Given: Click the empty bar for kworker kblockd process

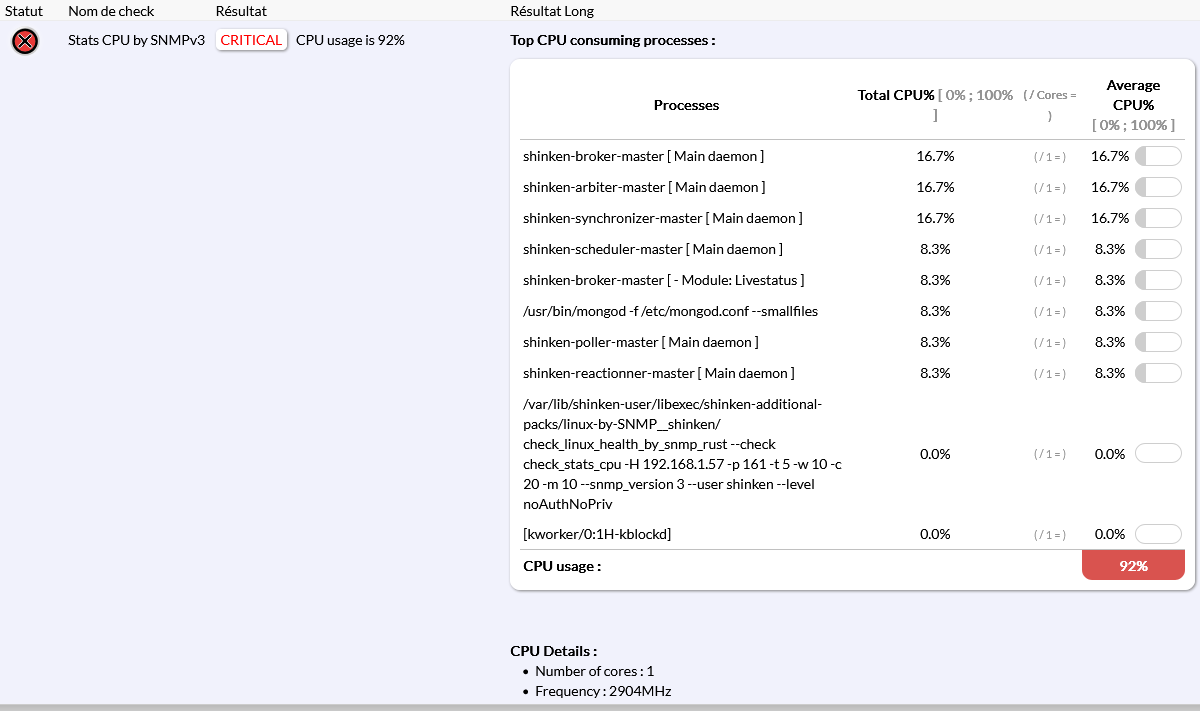Looking at the screenshot, I should click(1158, 534).
